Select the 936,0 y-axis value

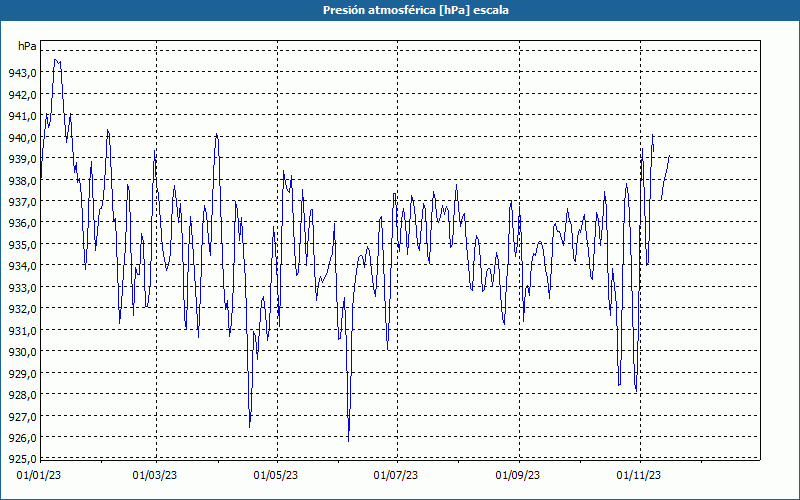(22, 223)
